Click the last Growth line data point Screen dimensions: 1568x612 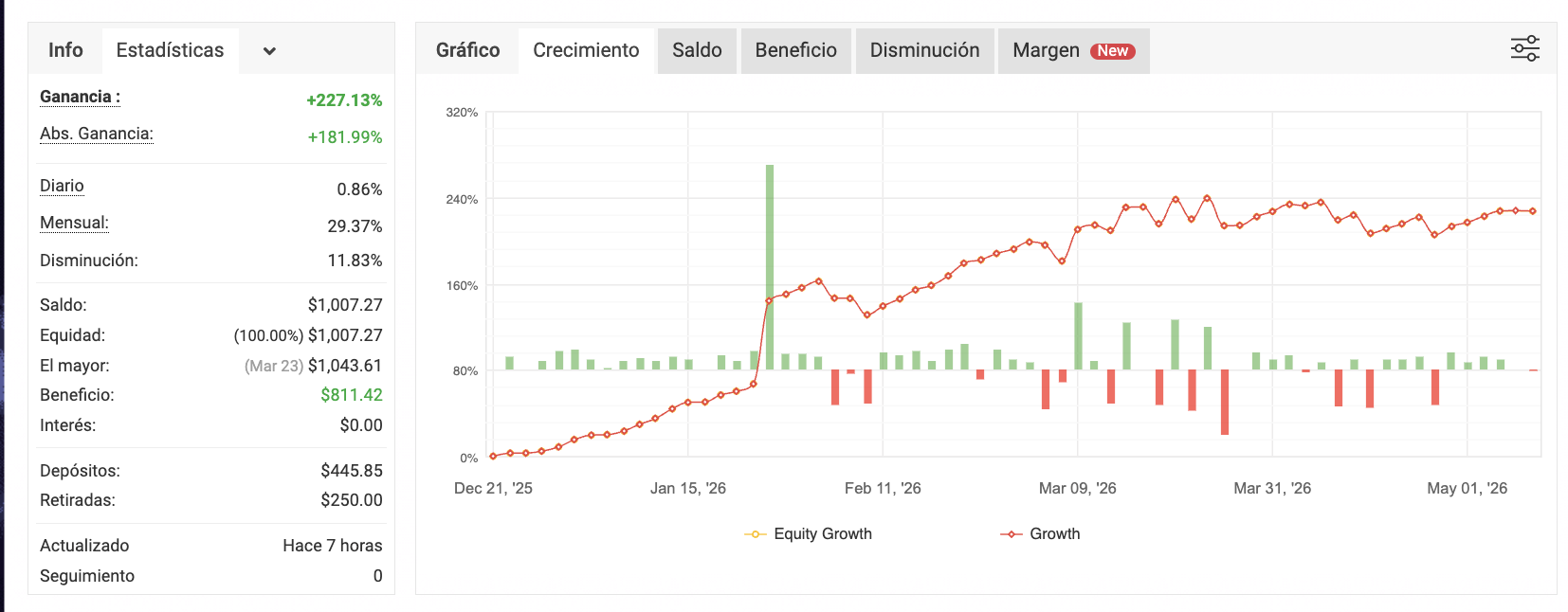pos(1533,211)
